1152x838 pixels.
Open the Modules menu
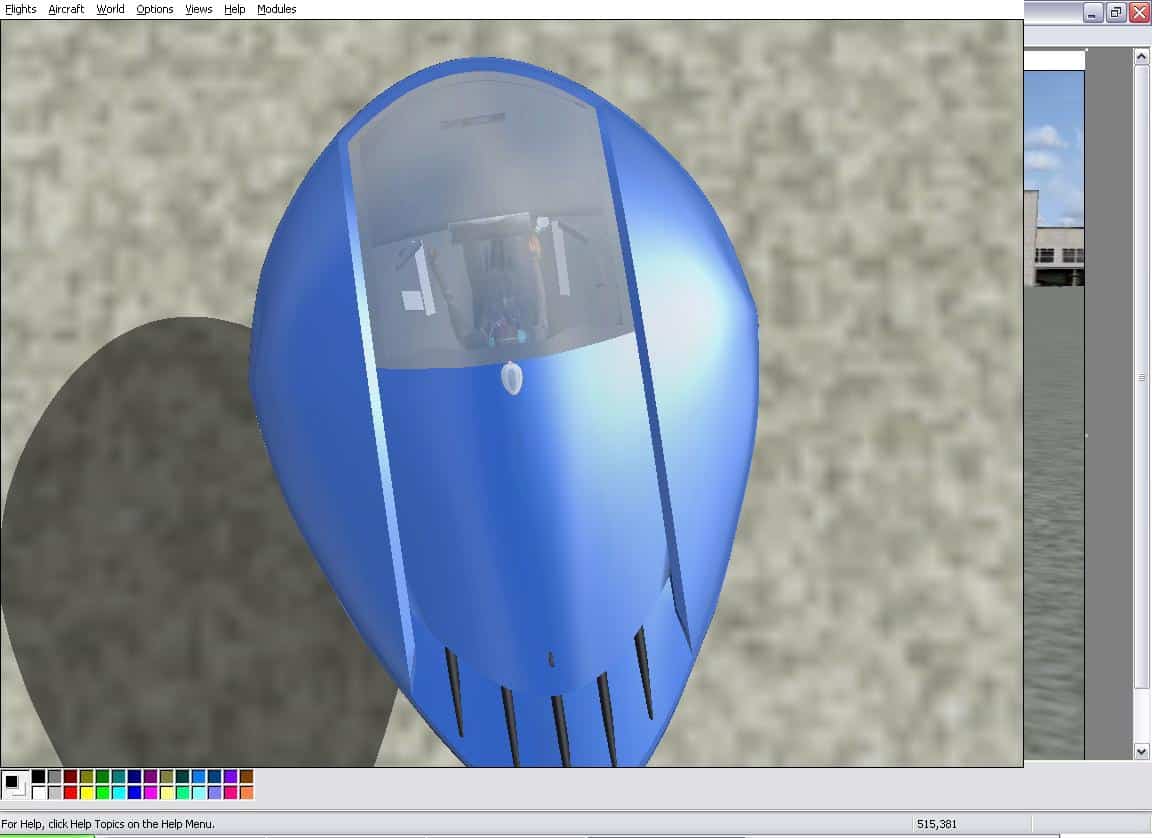[x=276, y=9]
